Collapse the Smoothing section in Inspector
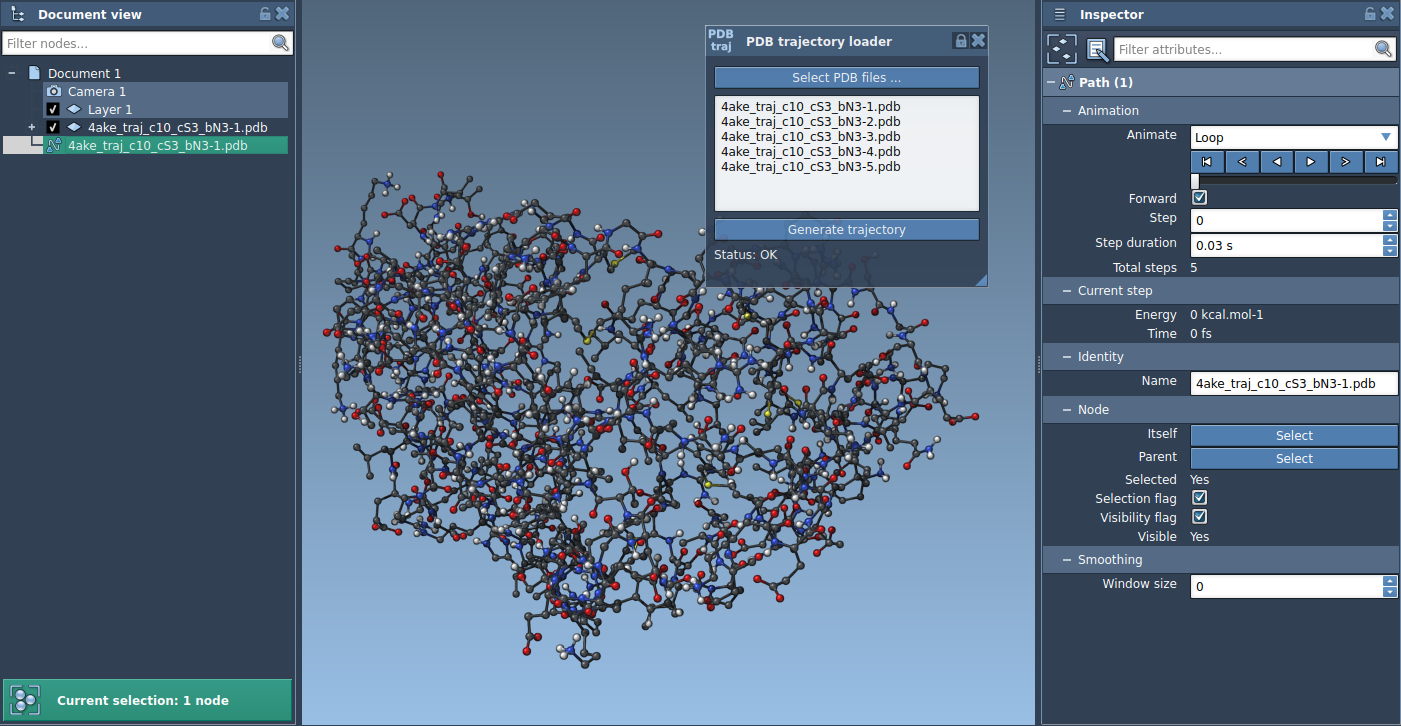The image size is (1401, 726). 1066,560
